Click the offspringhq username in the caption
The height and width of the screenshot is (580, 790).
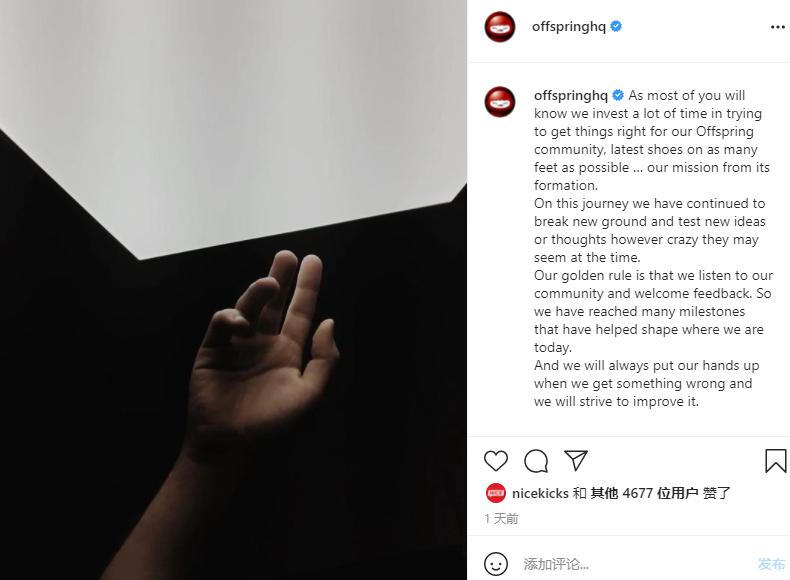pos(571,95)
